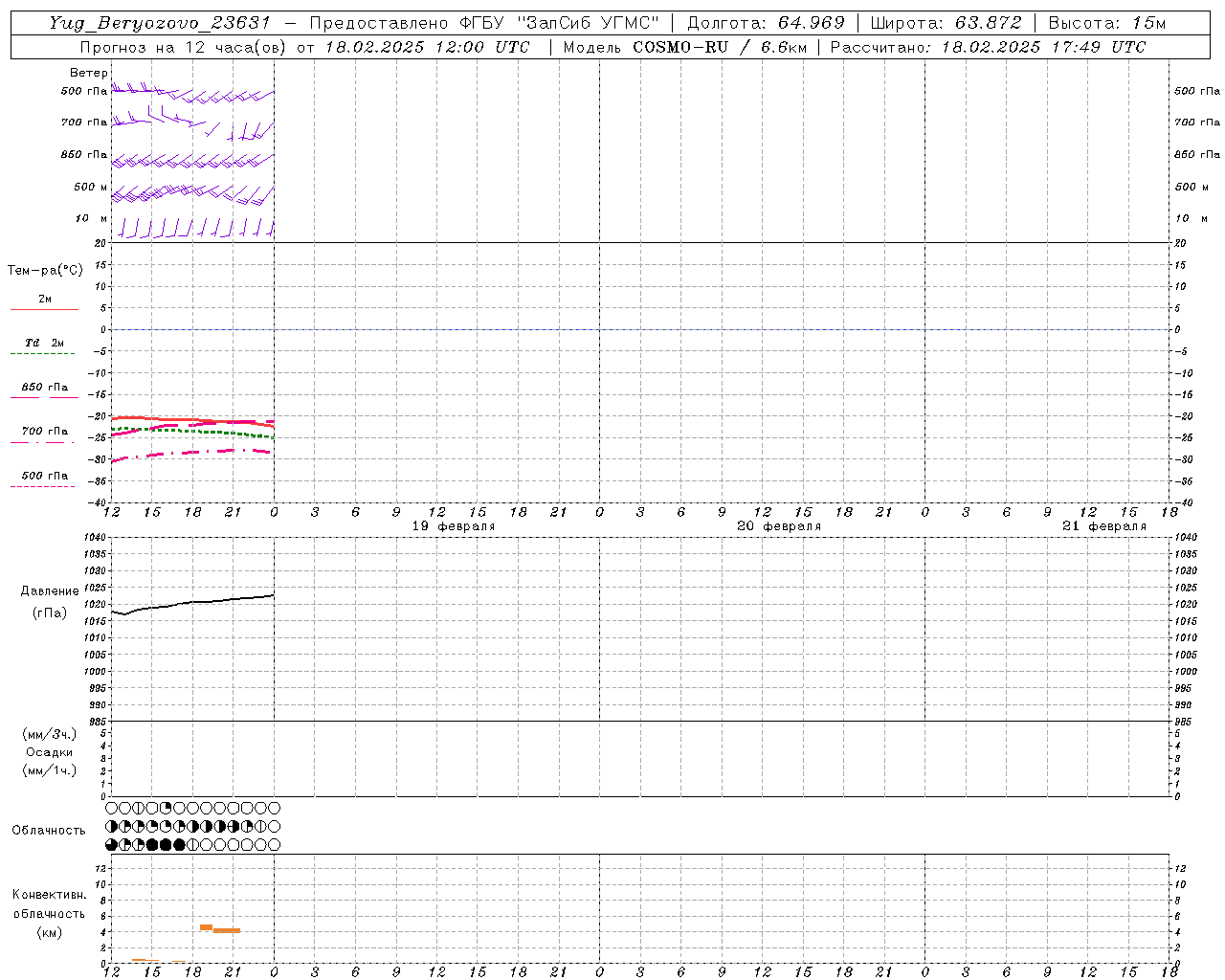Select the (км) unit under convective cloudiness
This screenshot has height=980, width=1225.
click(x=50, y=932)
